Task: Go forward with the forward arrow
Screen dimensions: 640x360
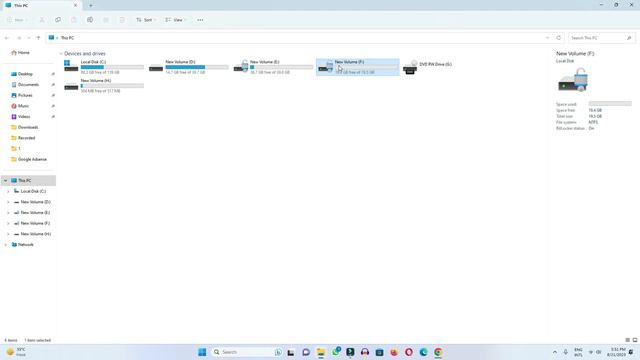Action: tap(19, 38)
